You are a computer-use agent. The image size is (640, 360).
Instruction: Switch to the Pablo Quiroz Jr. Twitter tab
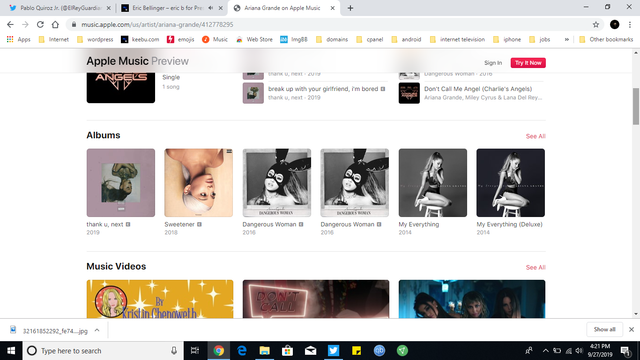coord(60,8)
